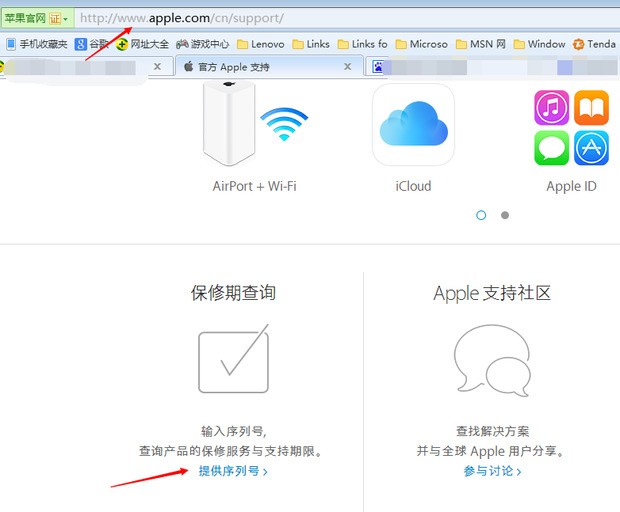The width and height of the screenshot is (620, 512).
Task: Click the blue App Store icon
Action: point(592,148)
